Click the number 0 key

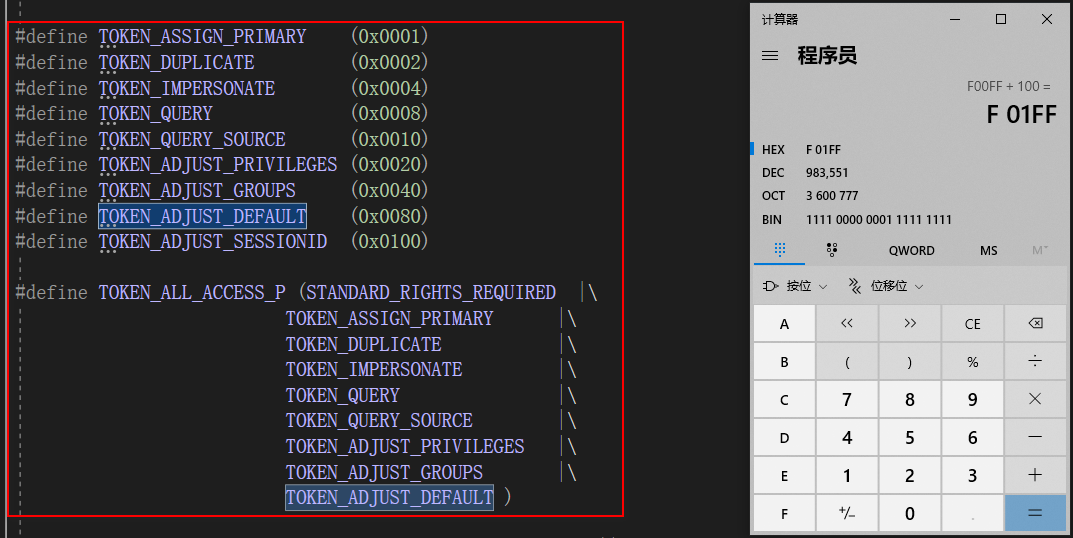[x=909, y=513]
